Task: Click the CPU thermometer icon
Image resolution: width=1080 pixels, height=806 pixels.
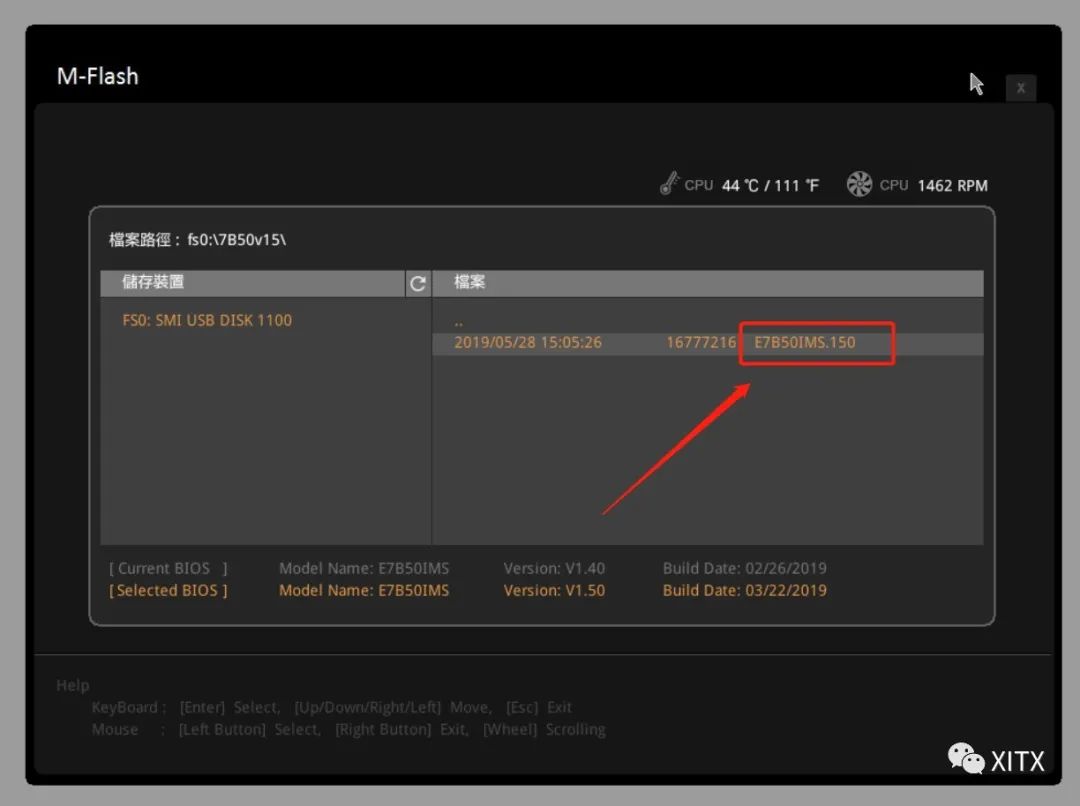Action: click(x=669, y=183)
